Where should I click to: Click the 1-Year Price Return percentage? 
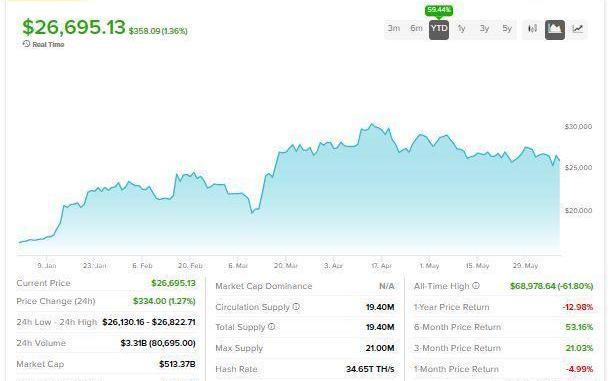point(578,307)
